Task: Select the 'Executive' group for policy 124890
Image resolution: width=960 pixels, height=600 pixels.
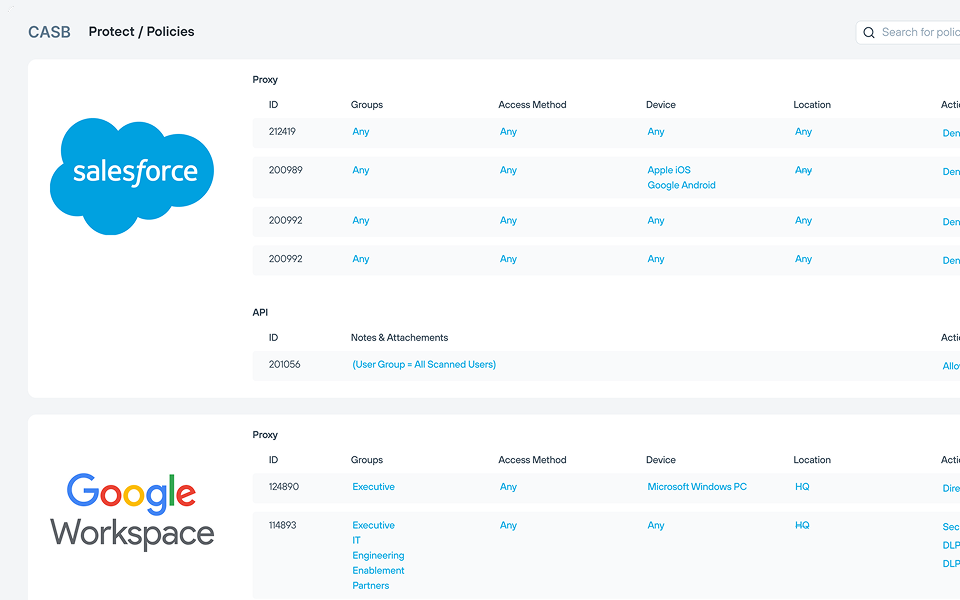Action: click(373, 487)
